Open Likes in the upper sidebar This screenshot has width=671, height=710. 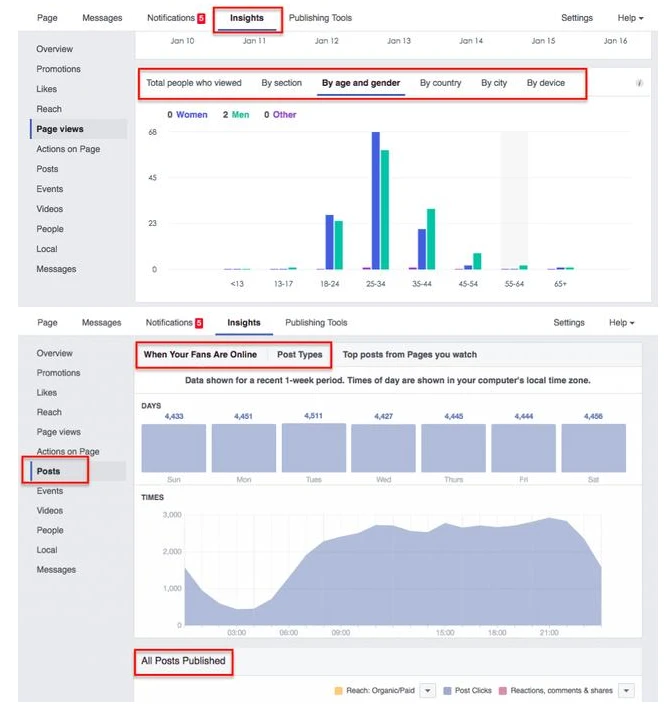click(47, 89)
